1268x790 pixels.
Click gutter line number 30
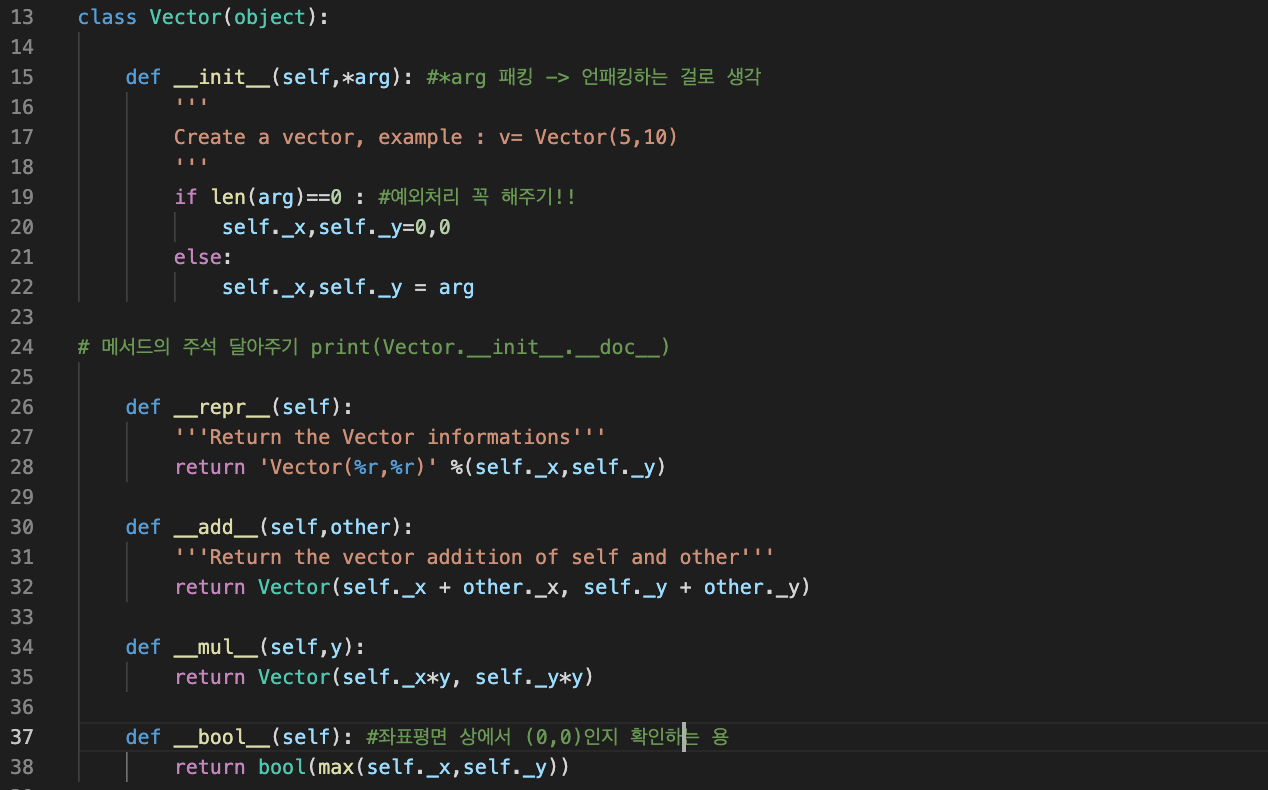tap(22, 527)
